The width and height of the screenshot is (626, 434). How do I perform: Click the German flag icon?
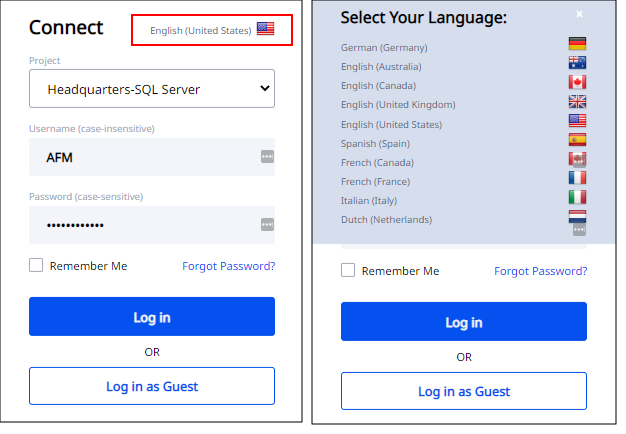point(577,44)
